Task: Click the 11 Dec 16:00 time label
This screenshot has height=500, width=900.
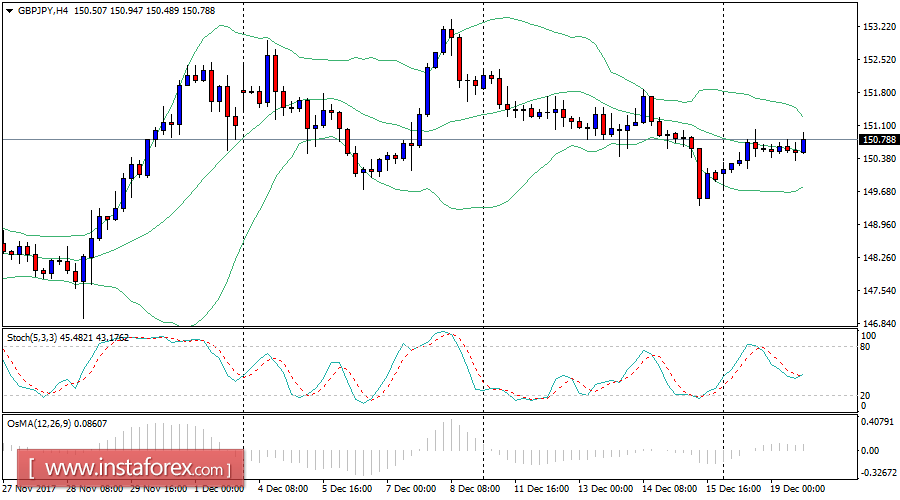Action: point(541,489)
